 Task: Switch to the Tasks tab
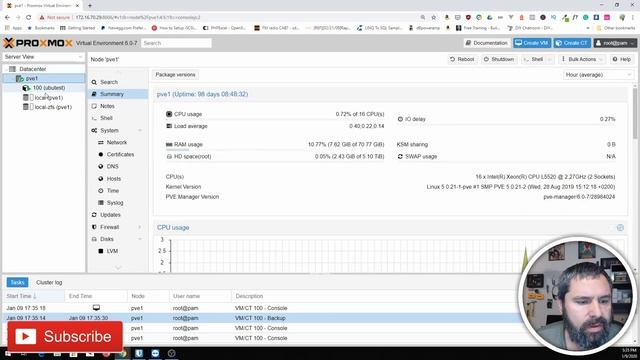17,282
